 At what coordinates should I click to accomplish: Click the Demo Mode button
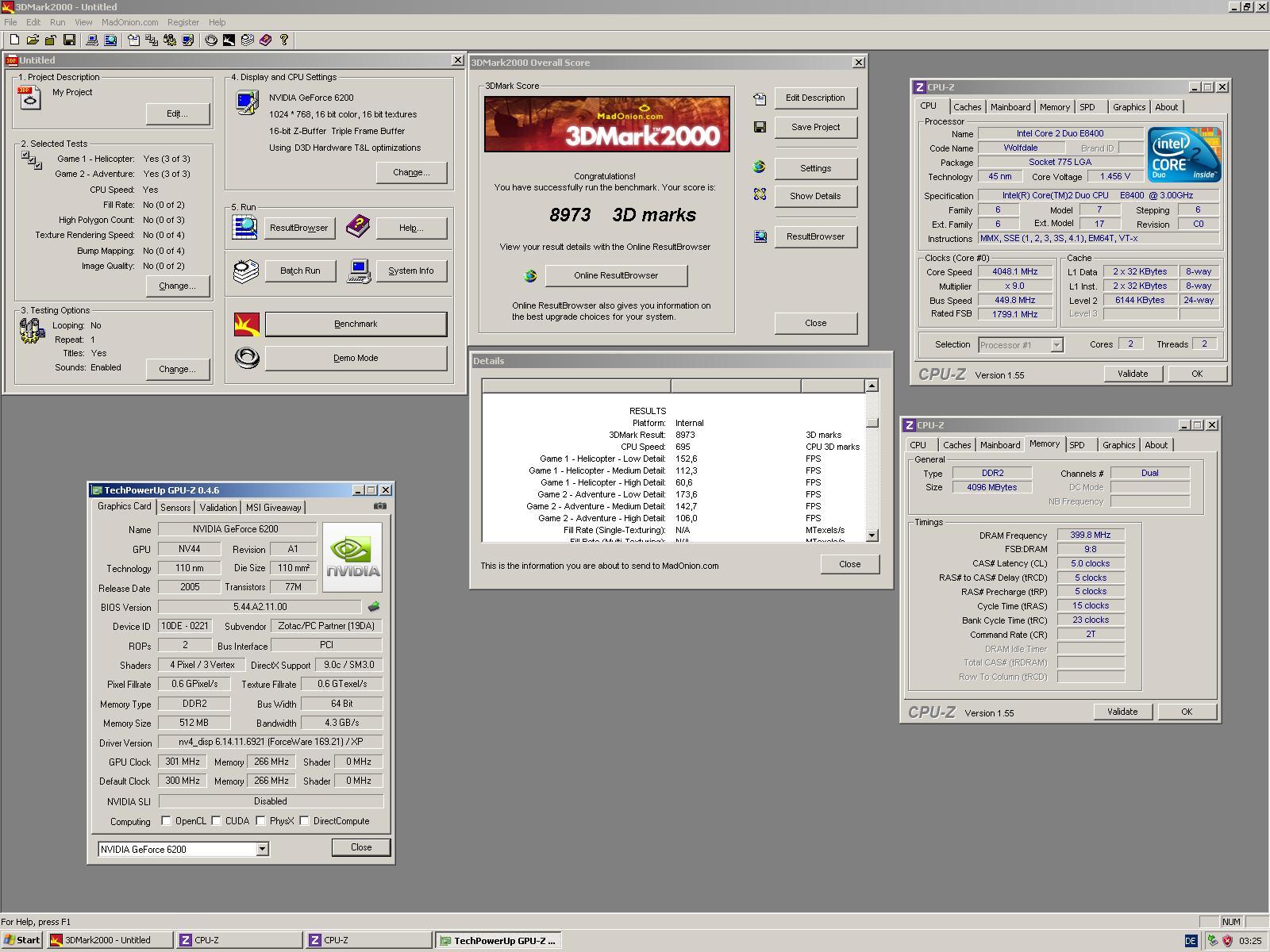click(x=356, y=359)
